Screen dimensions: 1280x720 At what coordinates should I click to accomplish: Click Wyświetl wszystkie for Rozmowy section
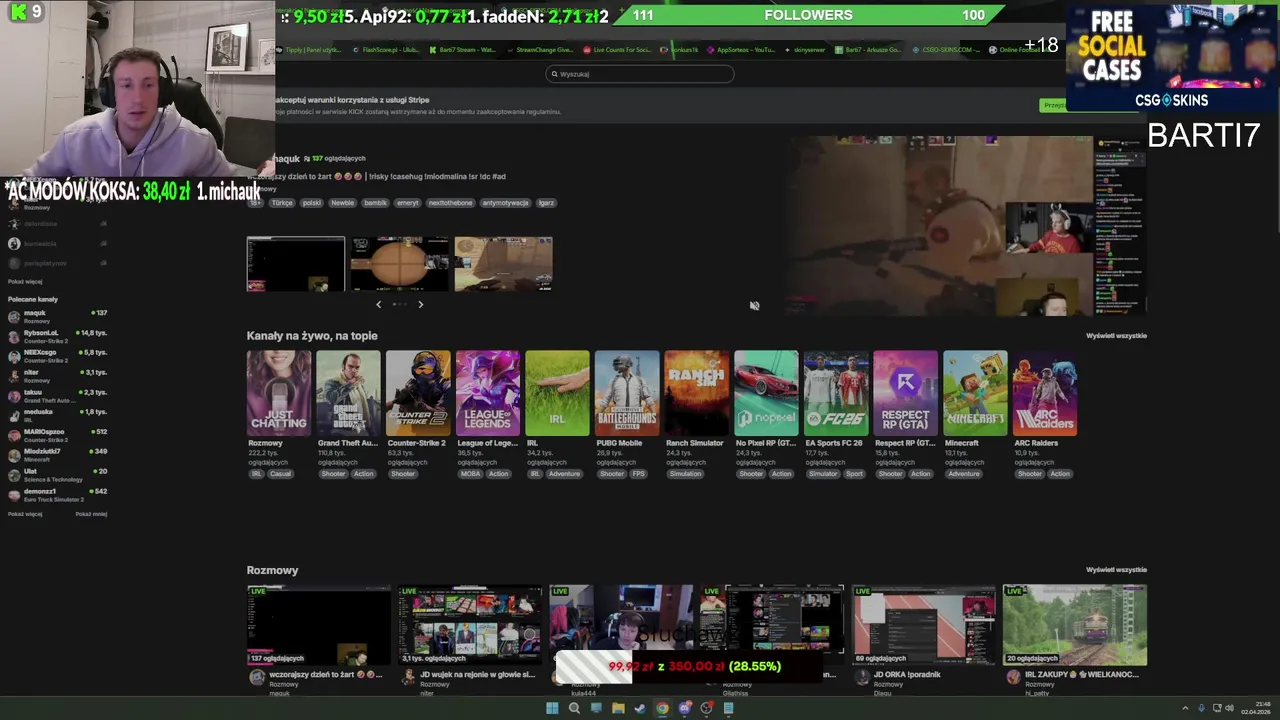coord(1116,570)
